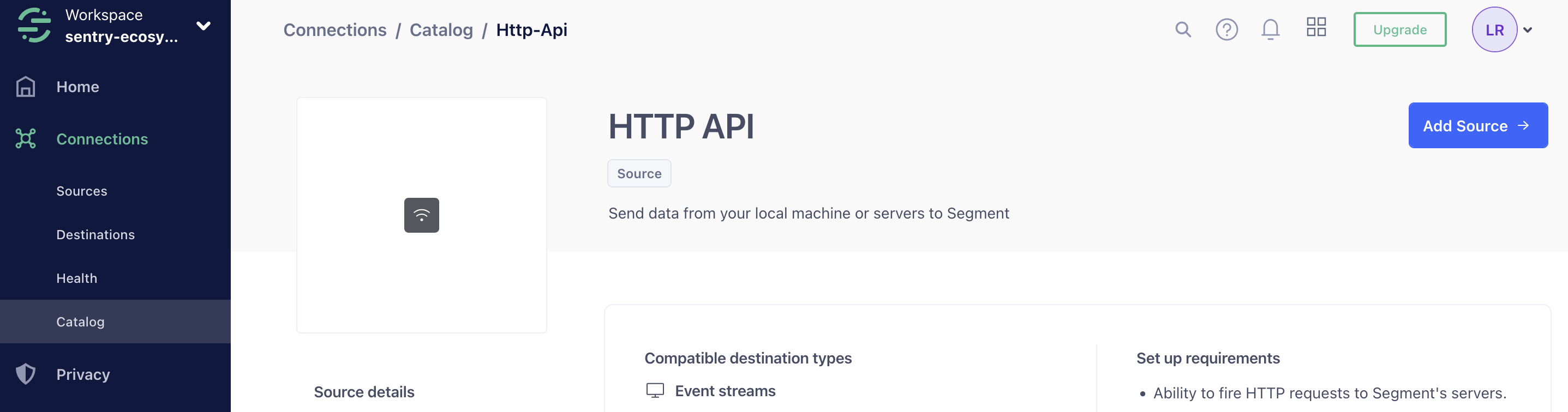Open the LR account dropdown
The width and height of the screenshot is (1568, 412).
(x=1494, y=28)
